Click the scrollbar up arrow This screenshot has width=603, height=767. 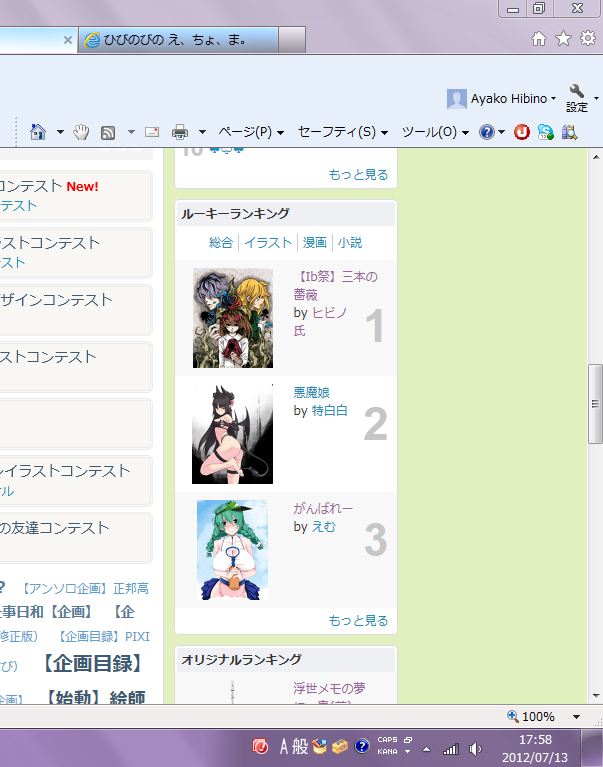pyautogui.click(x=595, y=157)
